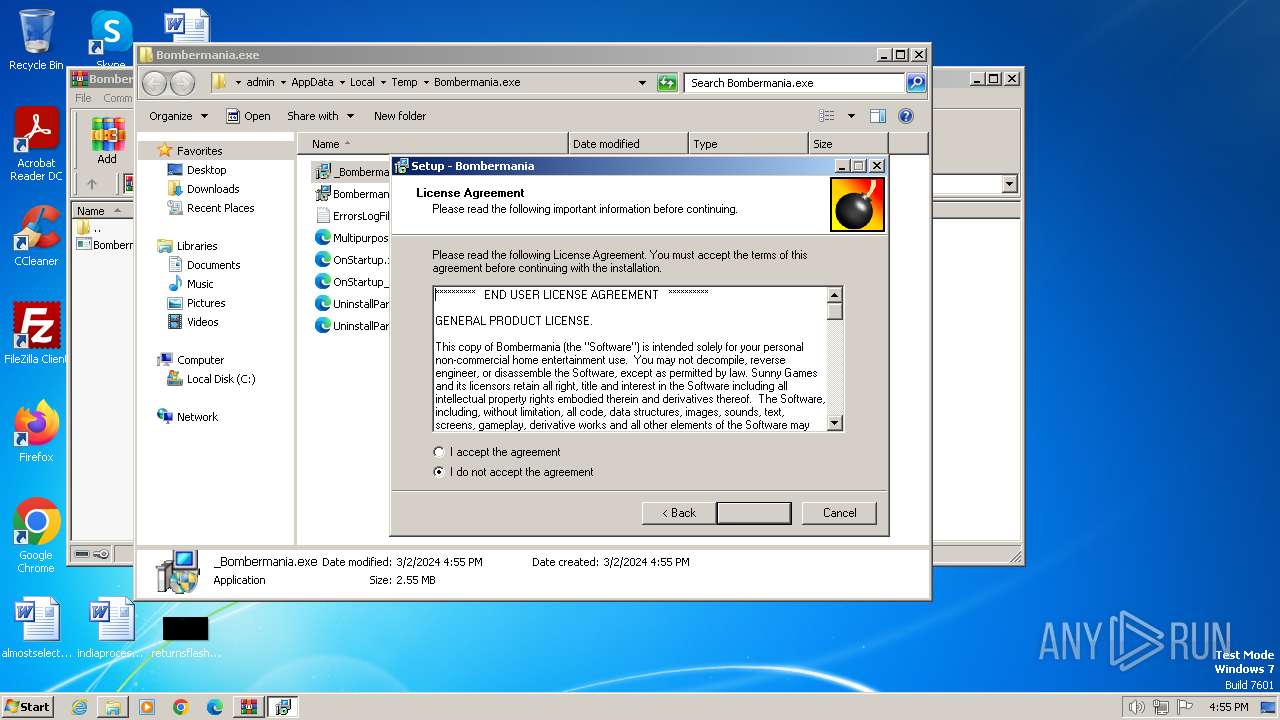Open Recent Places in the navigation pane
Image resolution: width=1280 pixels, height=720 pixels.
click(x=220, y=208)
